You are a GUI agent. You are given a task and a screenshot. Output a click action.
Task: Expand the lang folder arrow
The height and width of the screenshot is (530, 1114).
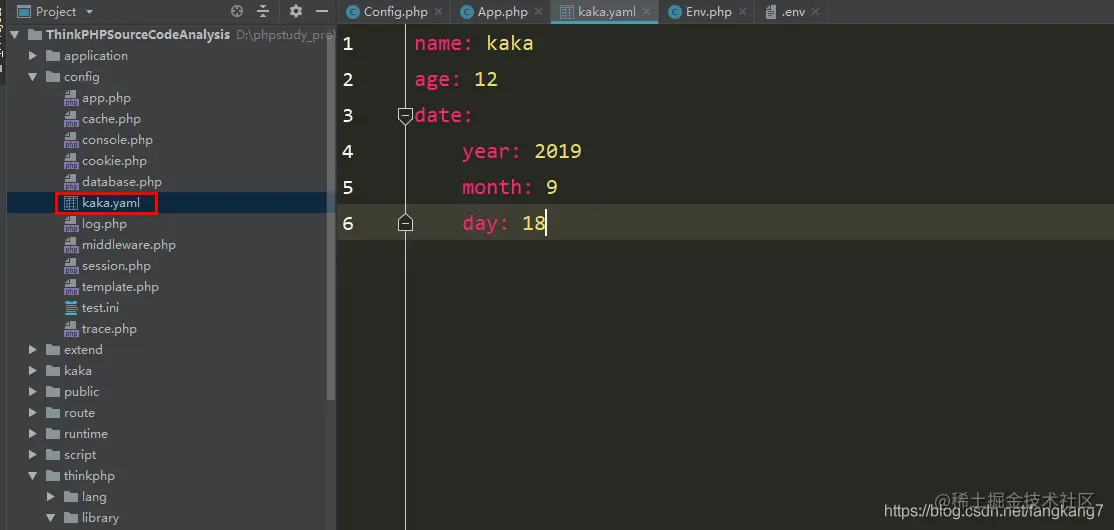(50, 497)
